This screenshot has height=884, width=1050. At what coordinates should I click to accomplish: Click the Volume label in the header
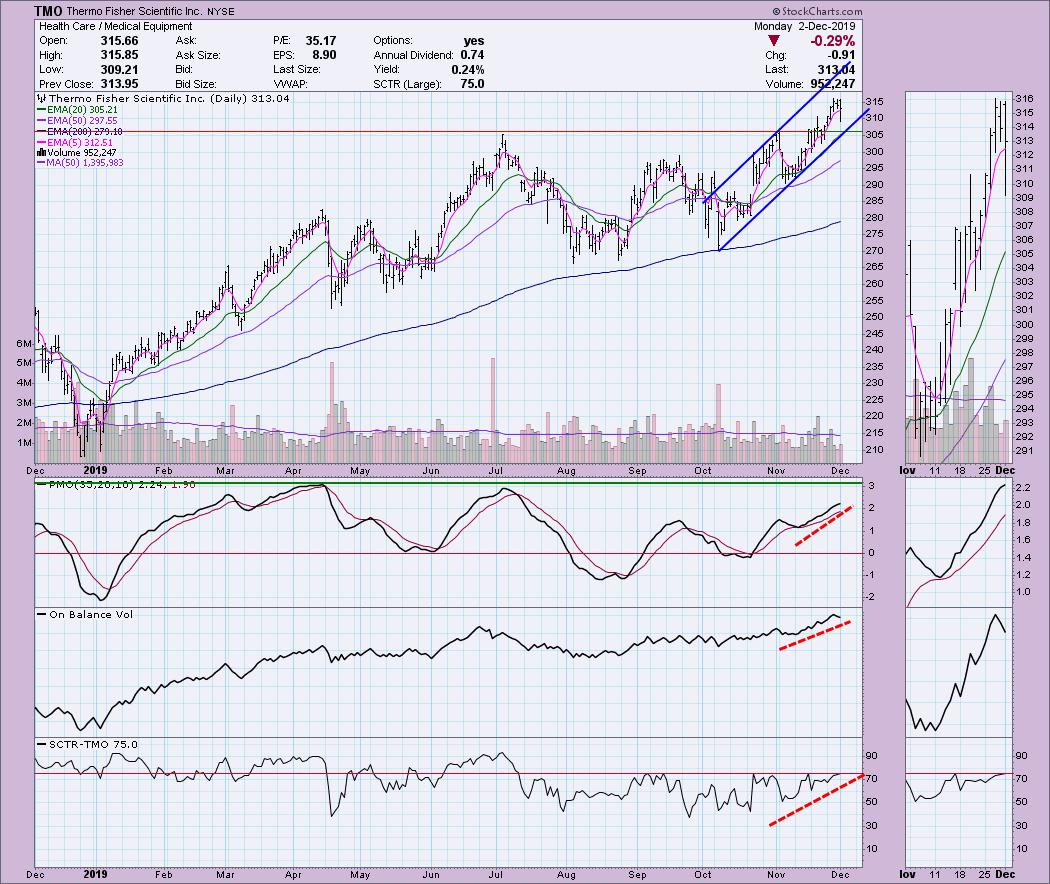[x=784, y=84]
